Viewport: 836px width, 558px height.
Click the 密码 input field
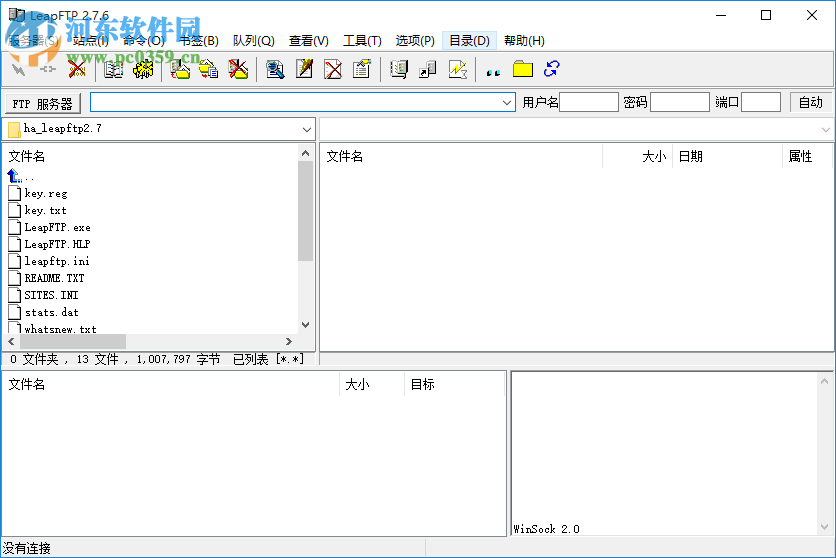point(680,102)
